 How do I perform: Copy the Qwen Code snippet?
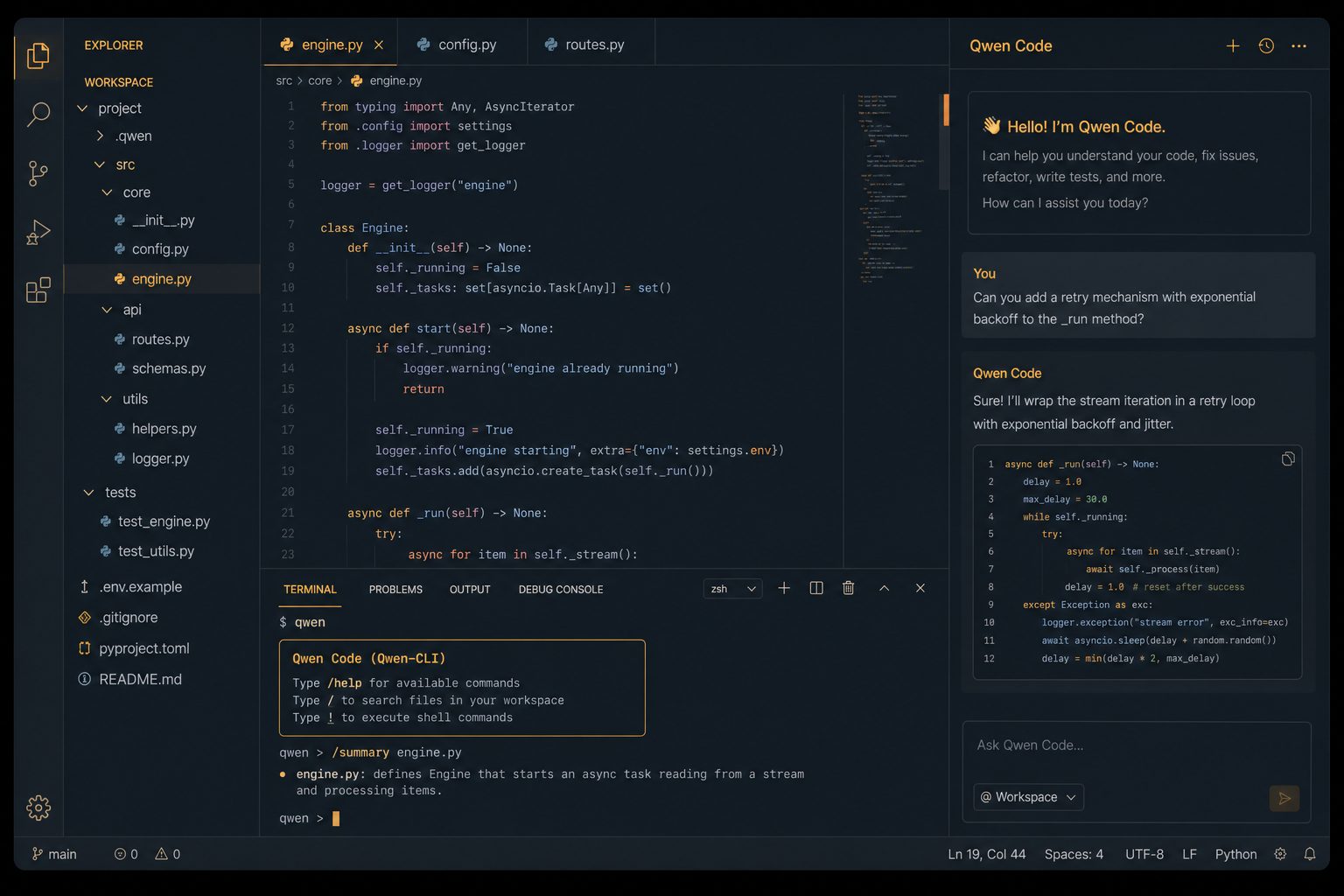pos(1288,459)
